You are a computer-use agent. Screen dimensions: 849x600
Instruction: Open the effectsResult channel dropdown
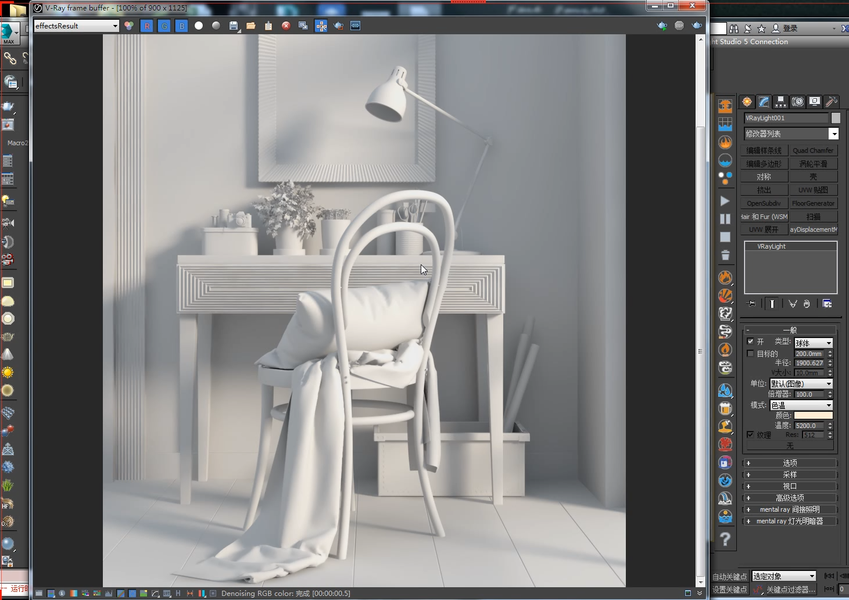(76, 25)
